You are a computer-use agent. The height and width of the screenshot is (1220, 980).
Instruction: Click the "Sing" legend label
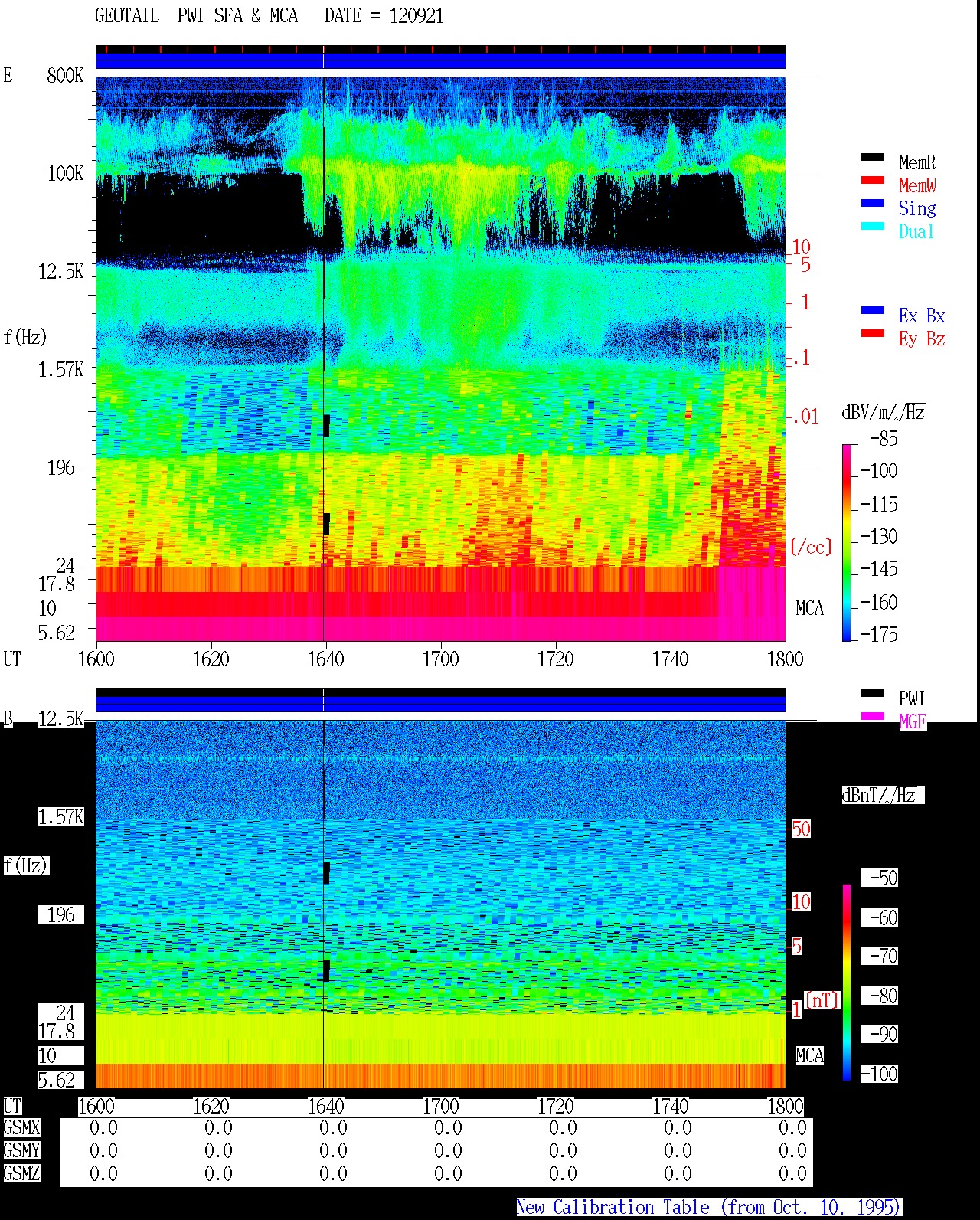(917, 208)
